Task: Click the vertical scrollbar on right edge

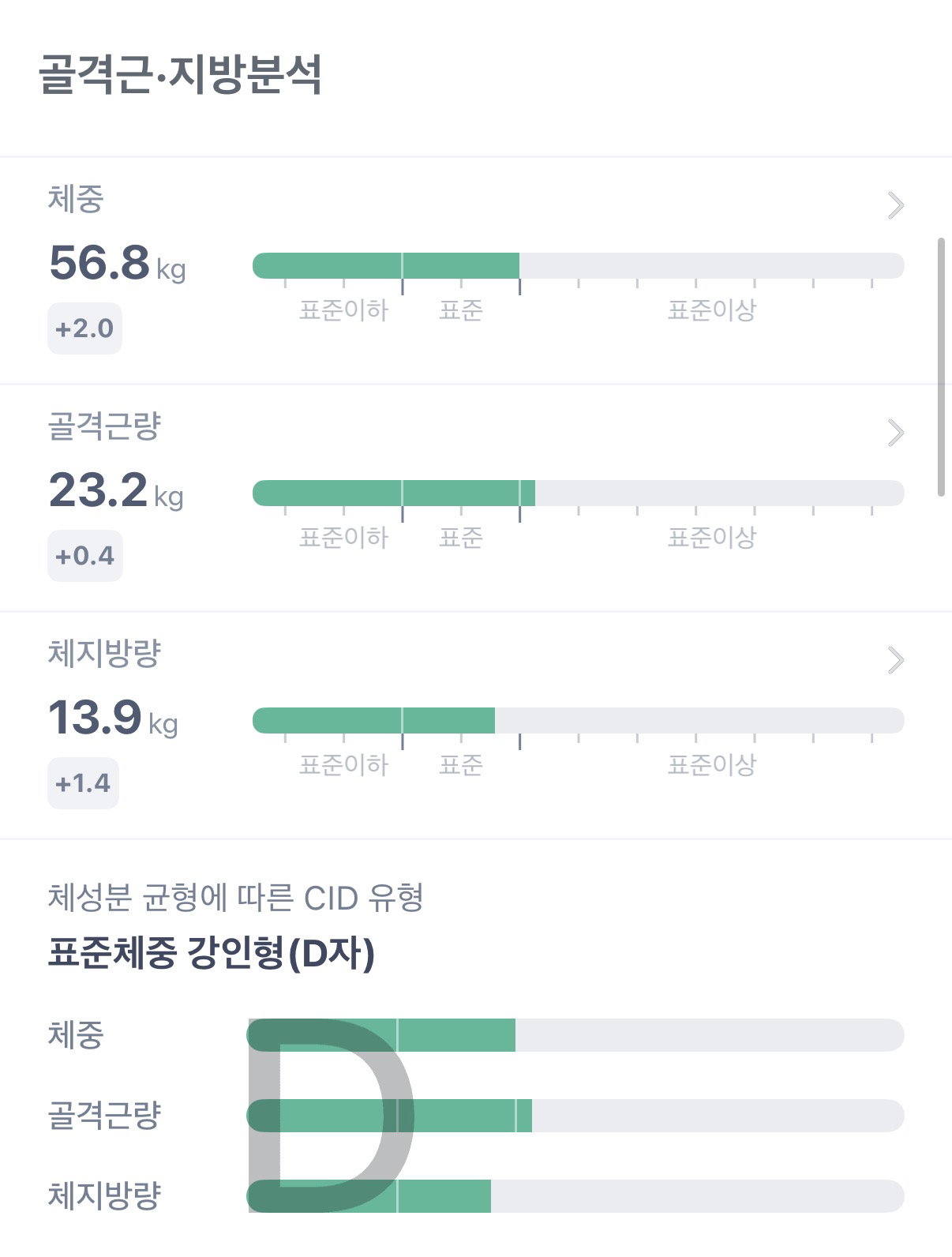Action: (941, 367)
